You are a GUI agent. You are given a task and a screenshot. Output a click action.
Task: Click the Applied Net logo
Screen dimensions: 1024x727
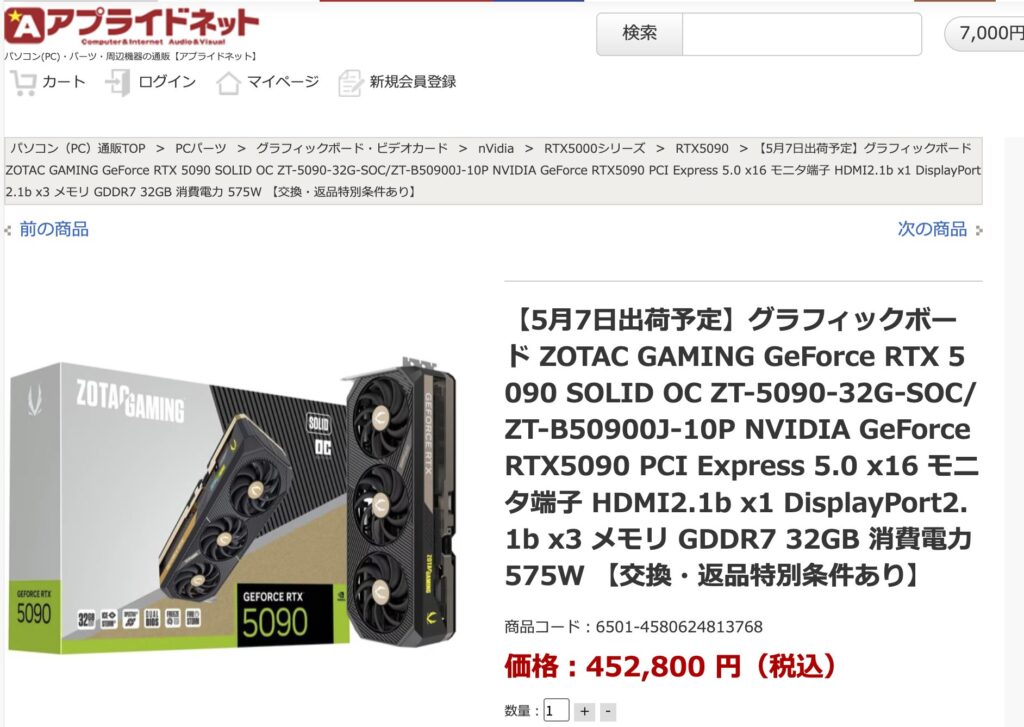[x=131, y=26]
